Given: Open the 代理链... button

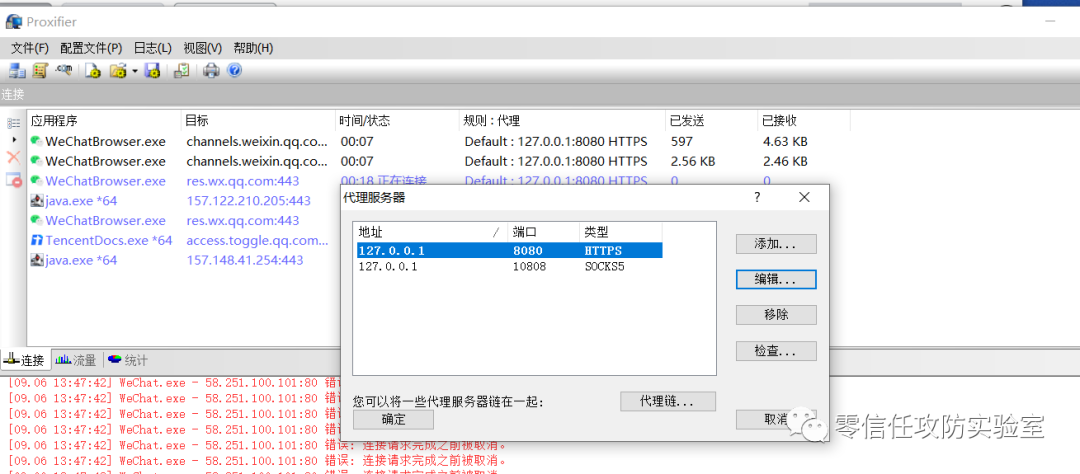Looking at the screenshot, I should pos(667,401).
